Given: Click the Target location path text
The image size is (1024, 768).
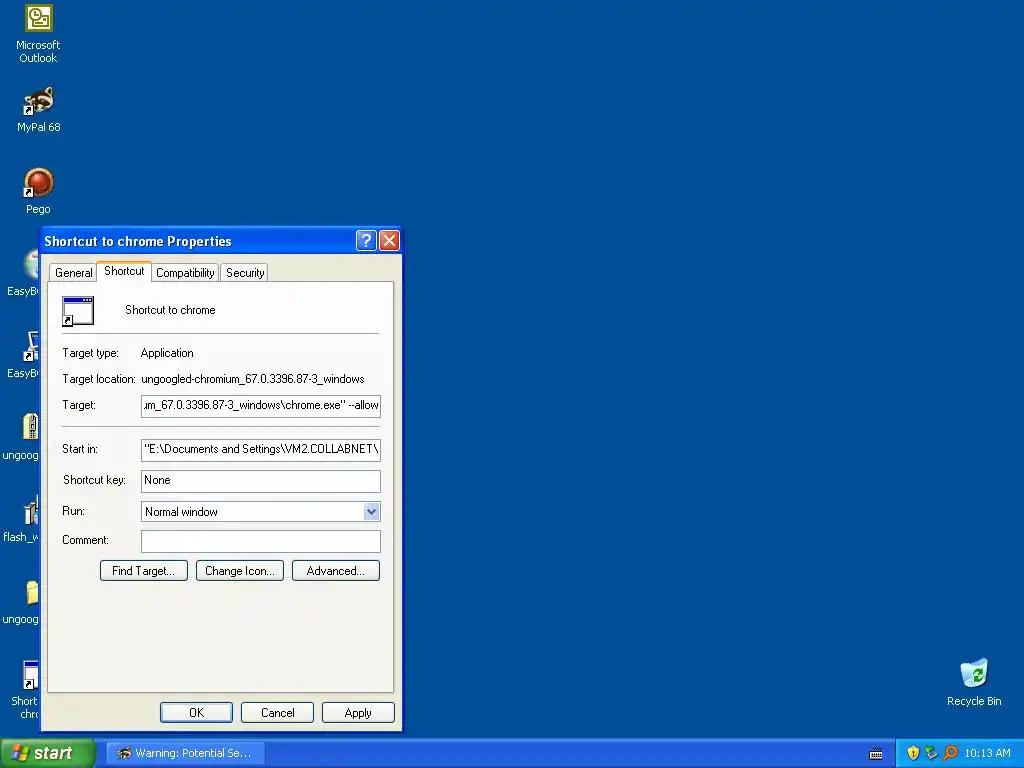Looking at the screenshot, I should coord(253,379).
